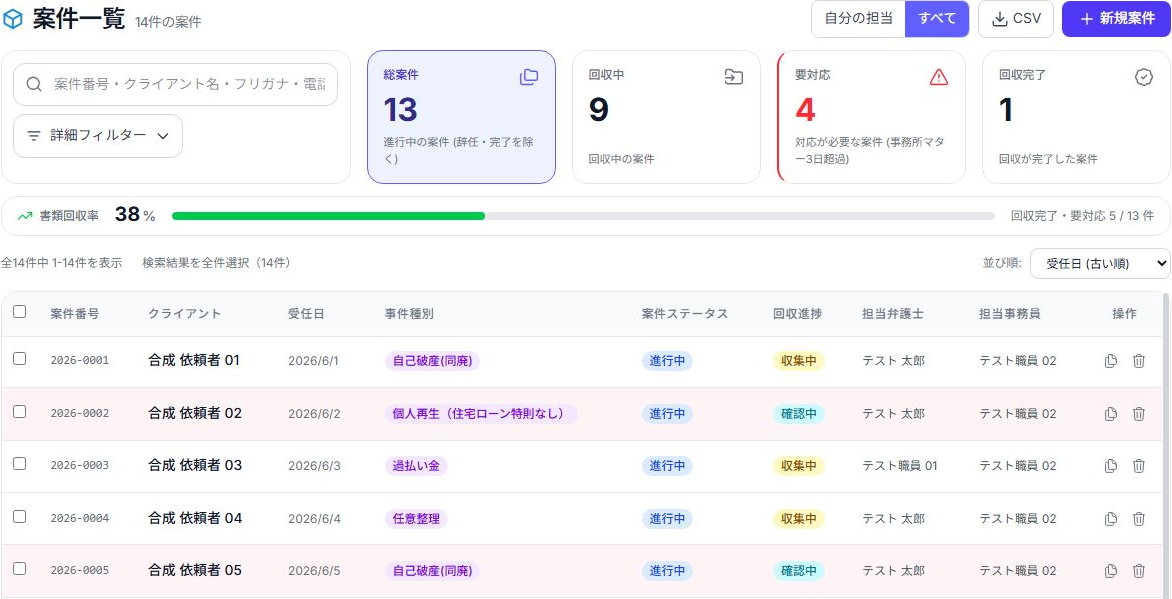Click the copy-stack icon on the 総案件 card
This screenshot has width=1172, height=599.
pyautogui.click(x=528, y=76)
